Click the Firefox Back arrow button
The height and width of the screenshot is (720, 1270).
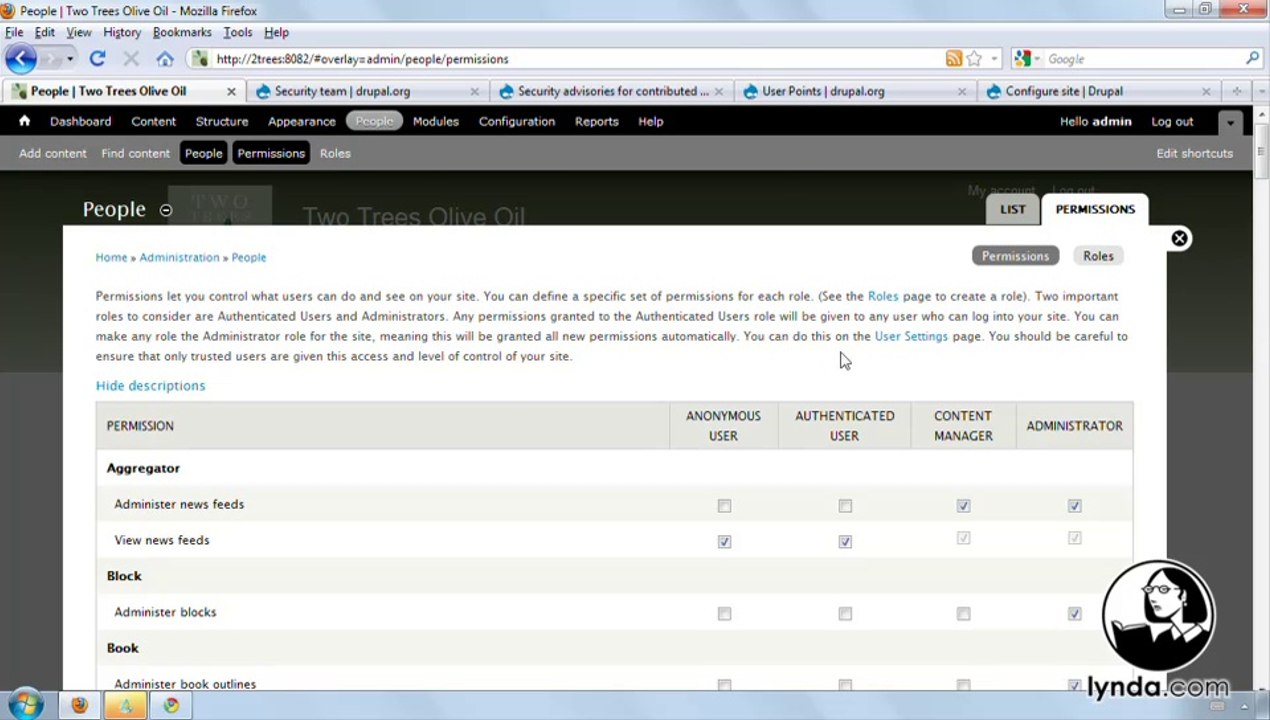21,59
